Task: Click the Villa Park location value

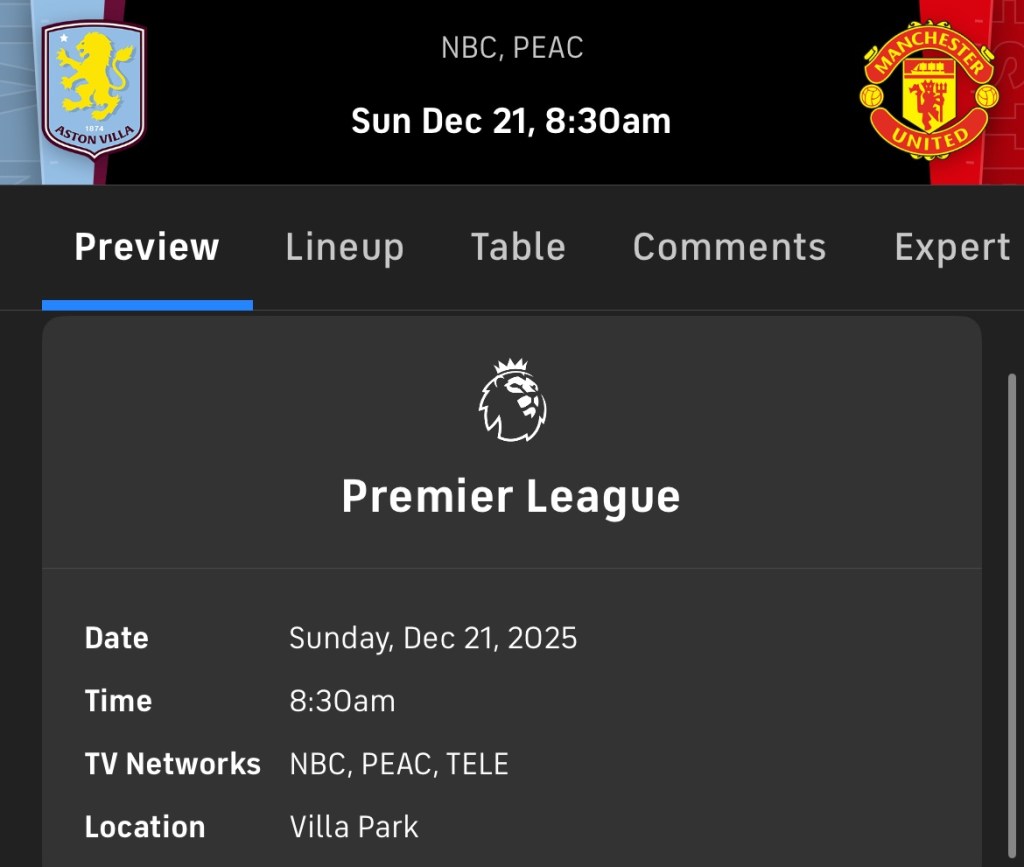Action: coord(354,827)
